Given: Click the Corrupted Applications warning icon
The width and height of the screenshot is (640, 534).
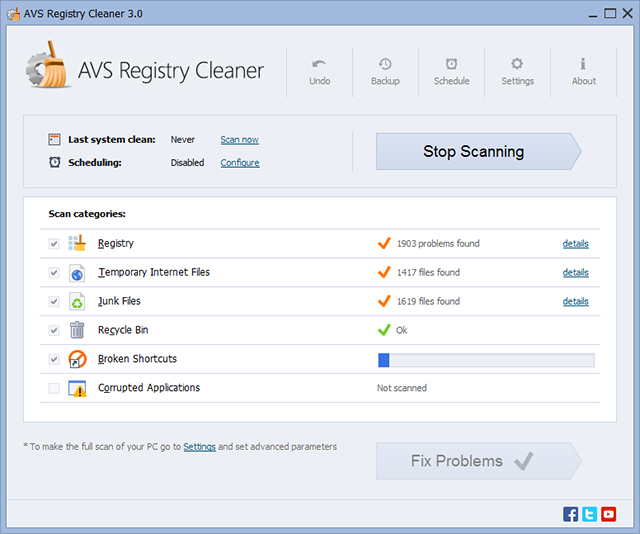Looking at the screenshot, I should pyautogui.click(x=77, y=388).
